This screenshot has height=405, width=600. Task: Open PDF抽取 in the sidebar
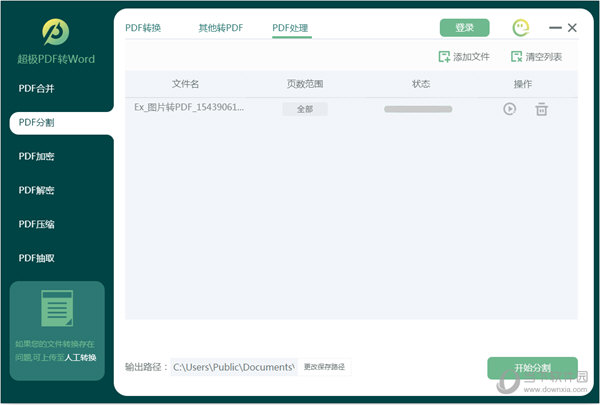[x=36, y=258]
